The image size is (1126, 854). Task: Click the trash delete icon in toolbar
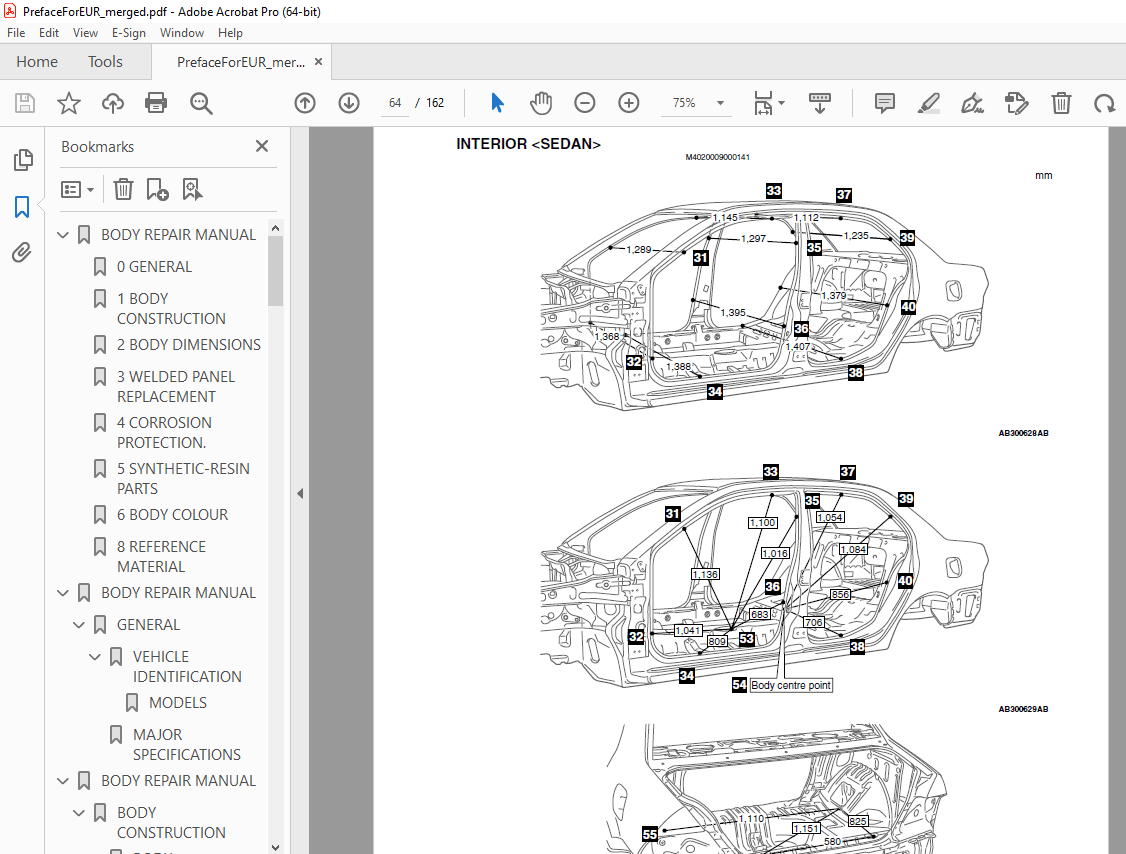coord(1061,103)
